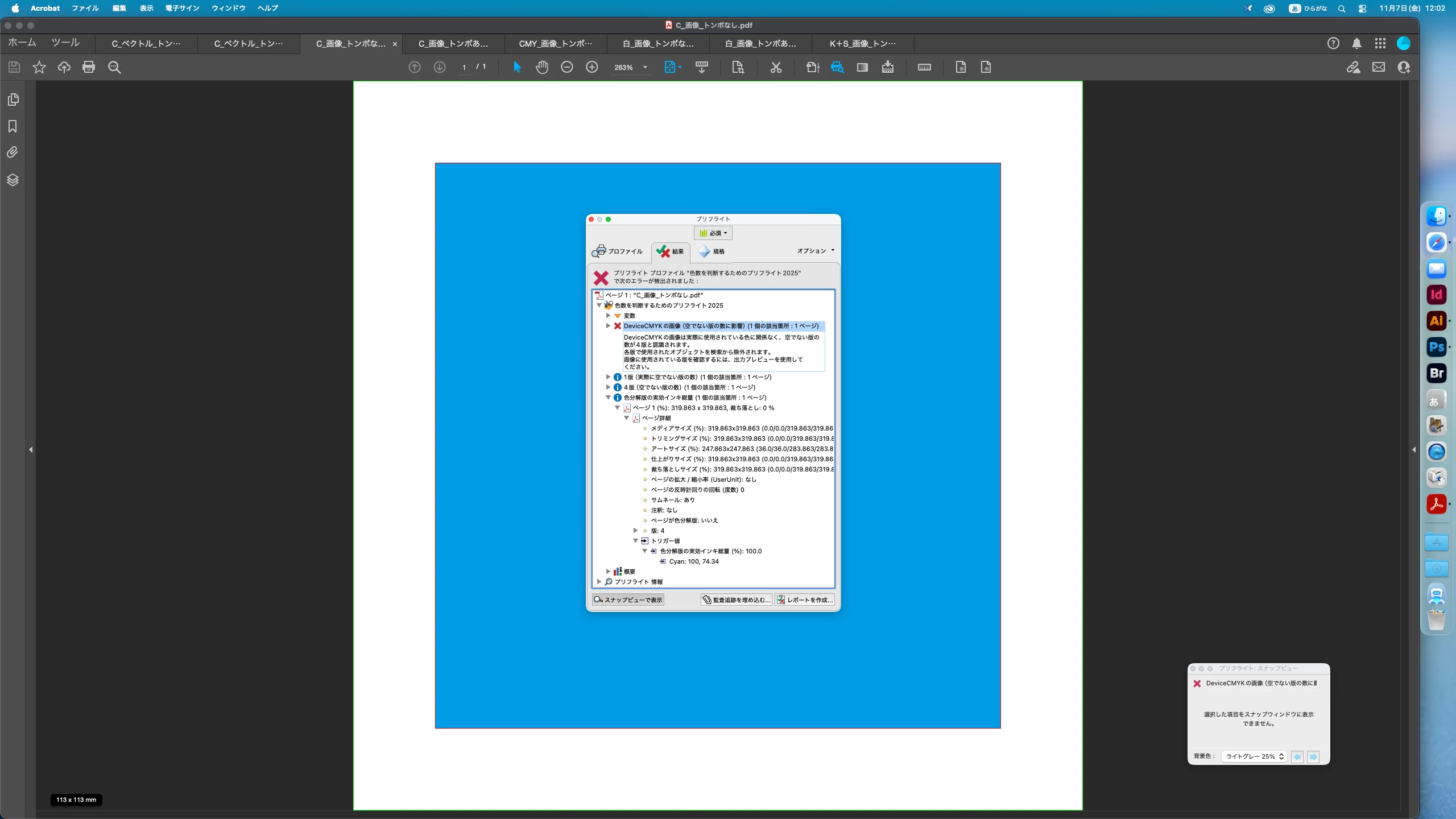The image size is (1456, 819).
Task: Open the 必須 library dropdown in Preflight
Action: [713, 233]
